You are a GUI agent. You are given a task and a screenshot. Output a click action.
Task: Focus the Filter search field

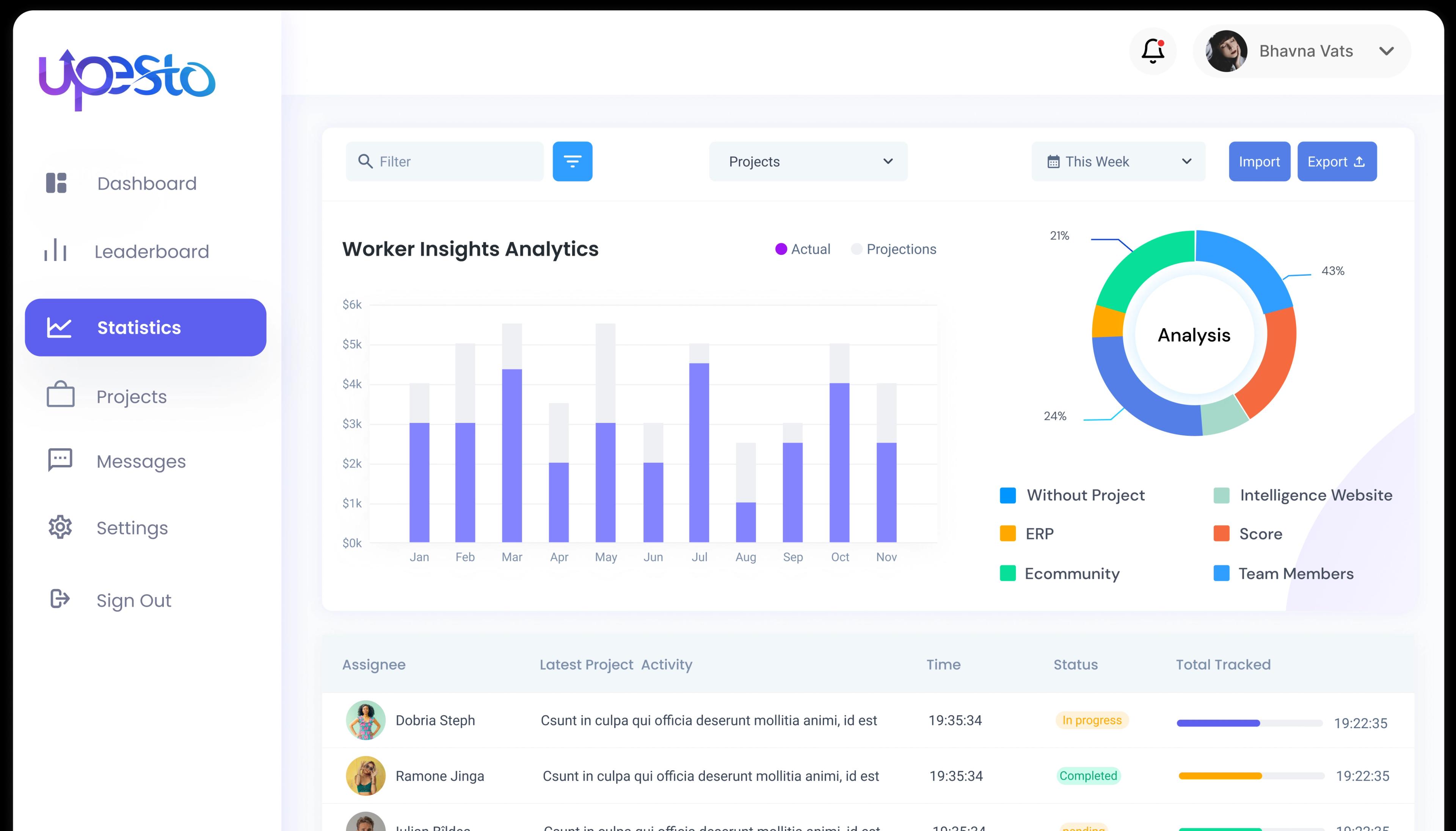pos(444,162)
